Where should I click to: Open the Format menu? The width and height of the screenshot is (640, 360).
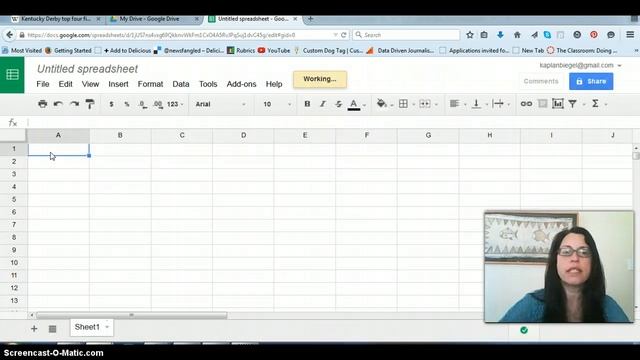point(150,84)
